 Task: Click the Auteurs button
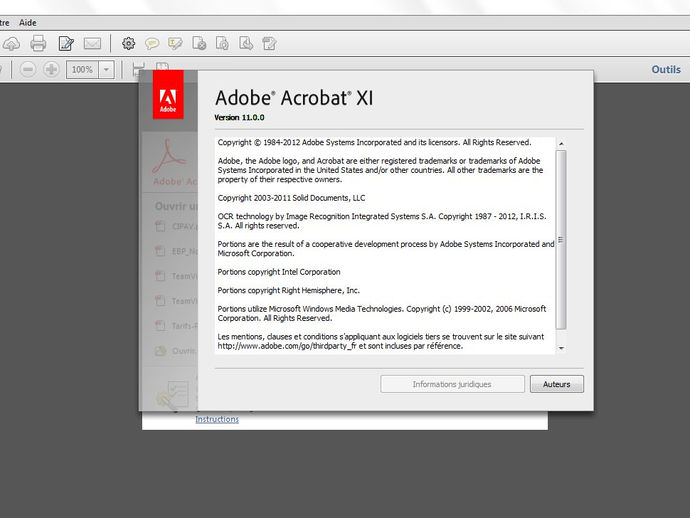(557, 384)
